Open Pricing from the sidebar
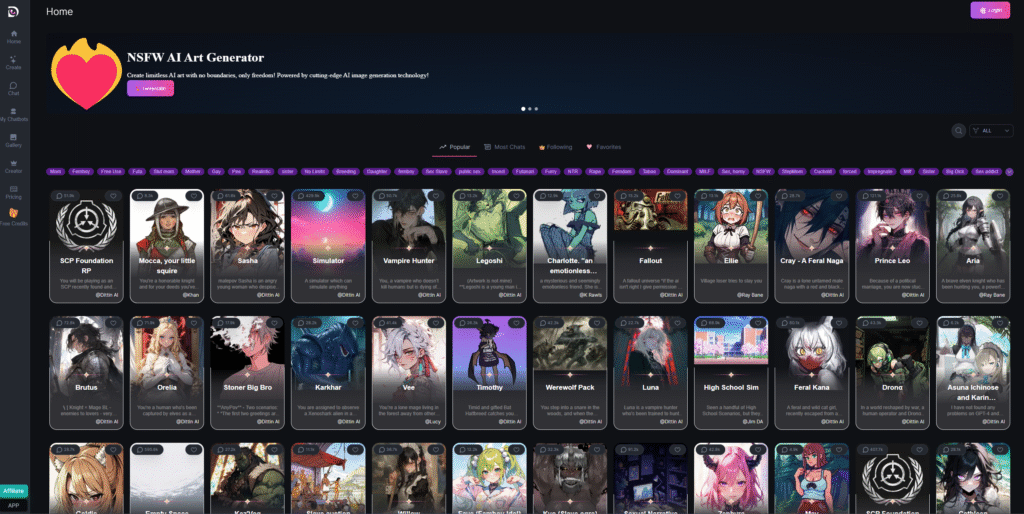The width and height of the screenshot is (1024, 514). pyautogui.click(x=14, y=193)
